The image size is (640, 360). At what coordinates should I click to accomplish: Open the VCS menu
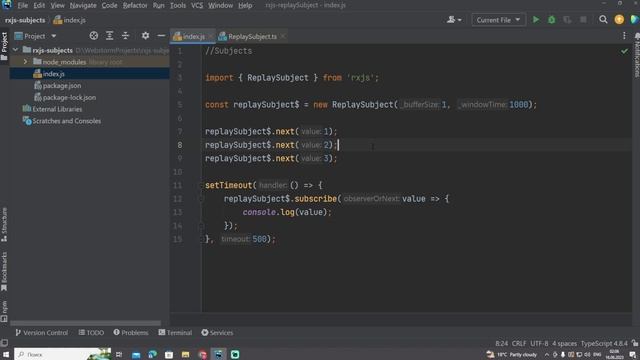[197, 5]
